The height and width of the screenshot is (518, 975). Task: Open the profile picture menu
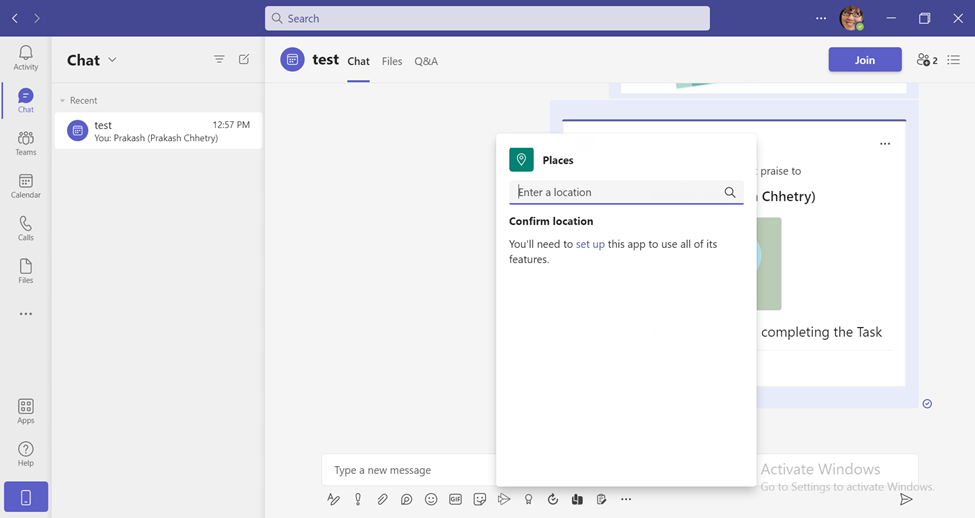[851, 18]
